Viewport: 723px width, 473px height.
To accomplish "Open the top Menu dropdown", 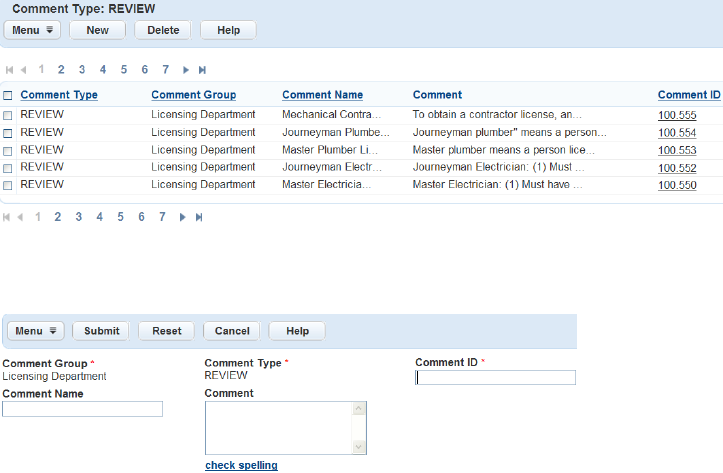I will click(x=32, y=30).
